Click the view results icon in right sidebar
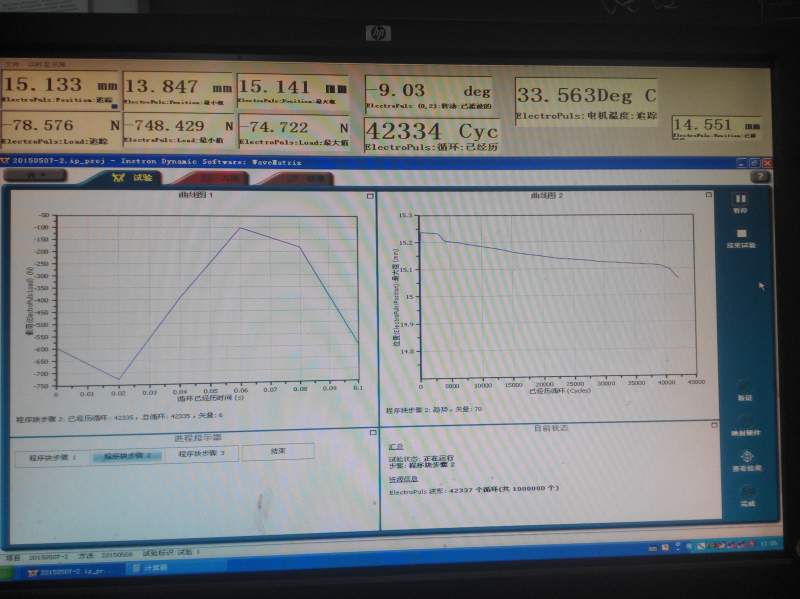800x599 pixels. (x=746, y=457)
